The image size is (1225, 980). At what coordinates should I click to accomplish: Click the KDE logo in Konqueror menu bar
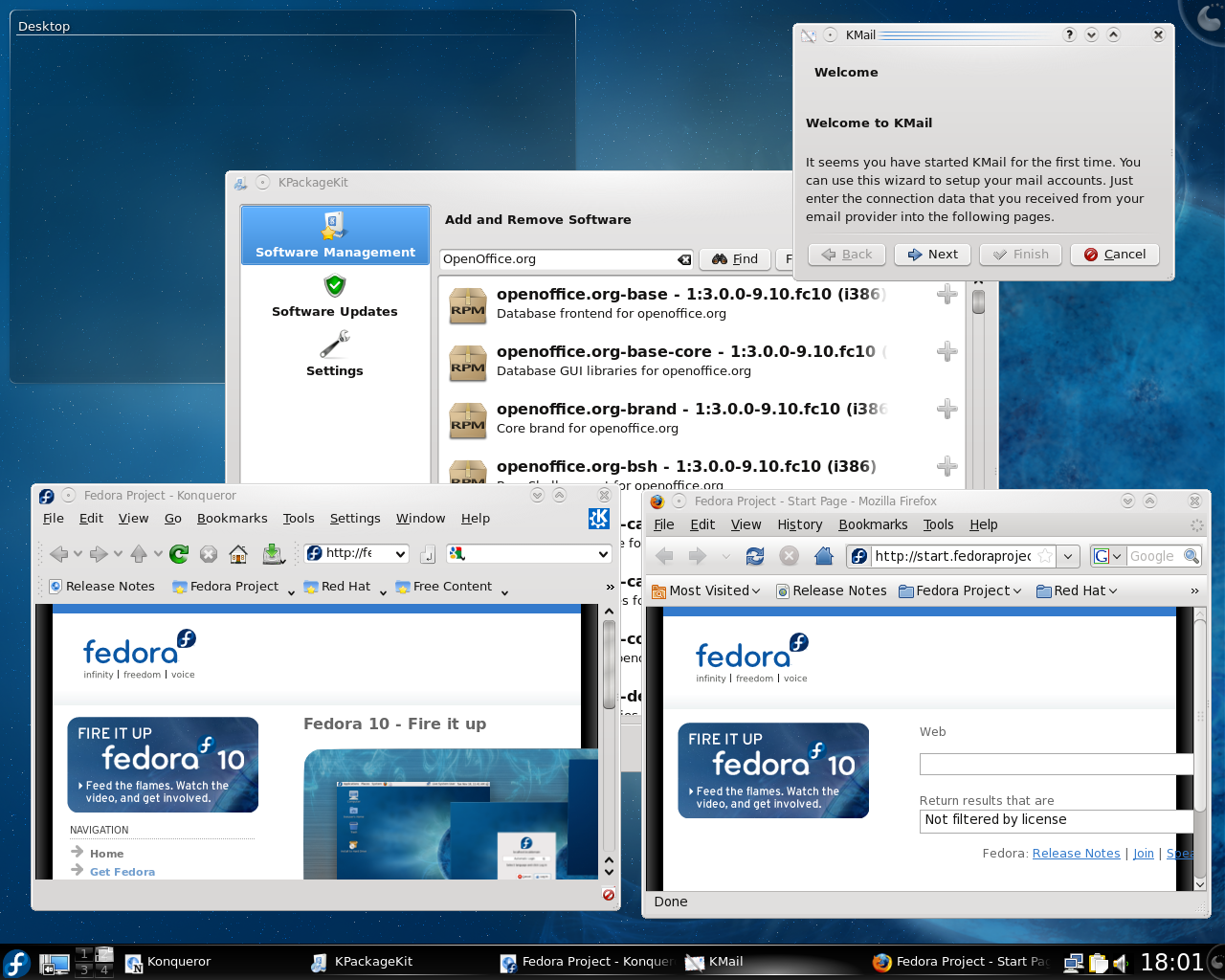(x=599, y=518)
